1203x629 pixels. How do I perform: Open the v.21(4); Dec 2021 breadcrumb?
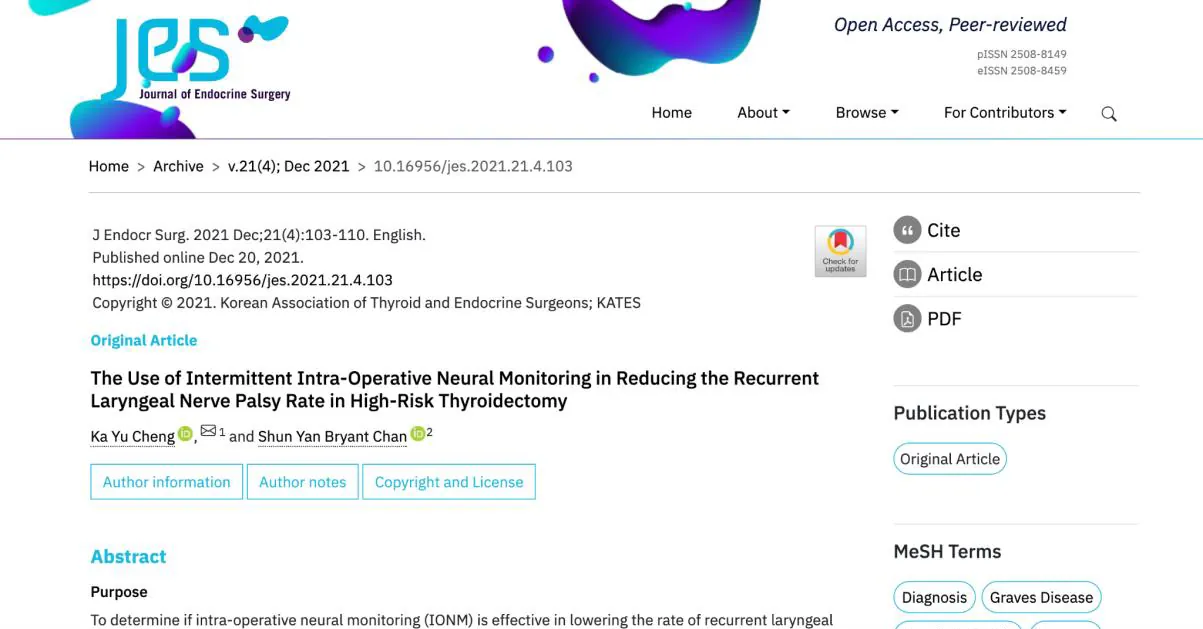289,166
